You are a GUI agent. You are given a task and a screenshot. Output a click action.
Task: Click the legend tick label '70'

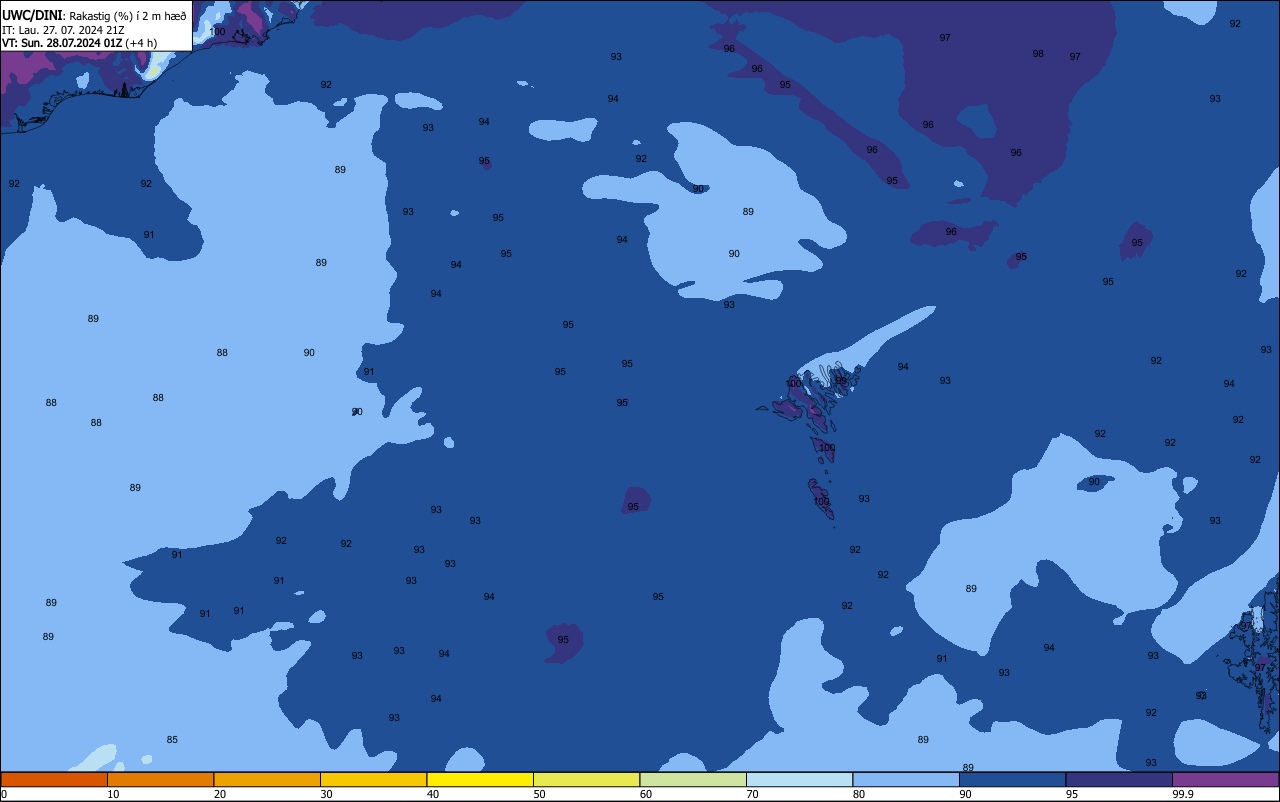pyautogui.click(x=752, y=794)
